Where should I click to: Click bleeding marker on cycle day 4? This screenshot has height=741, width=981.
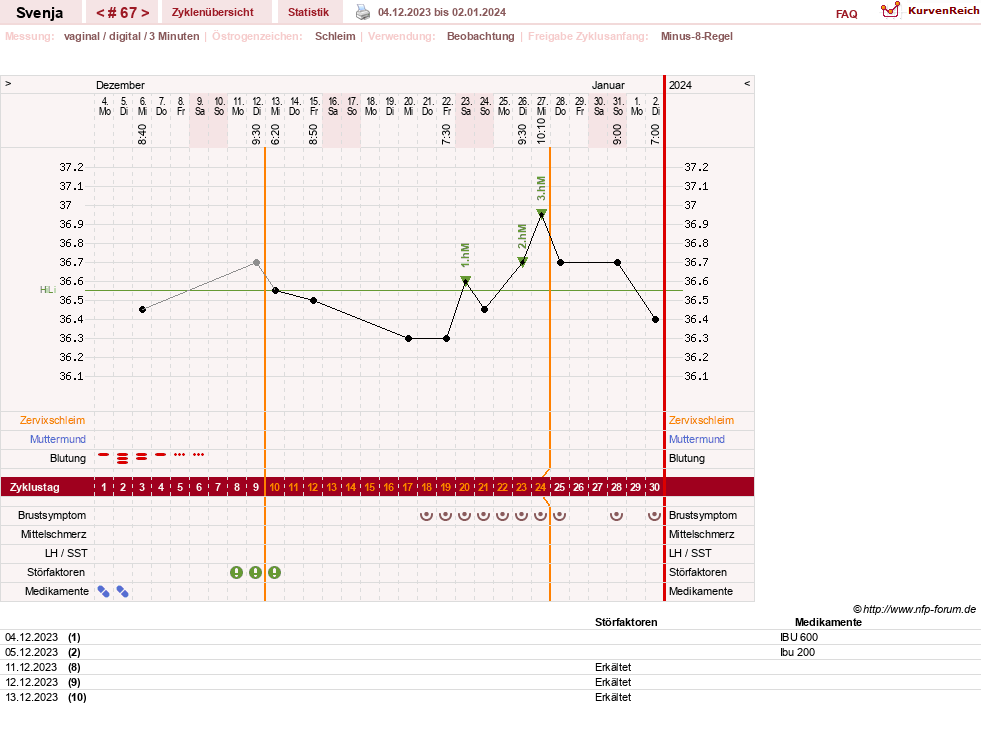pos(161,454)
